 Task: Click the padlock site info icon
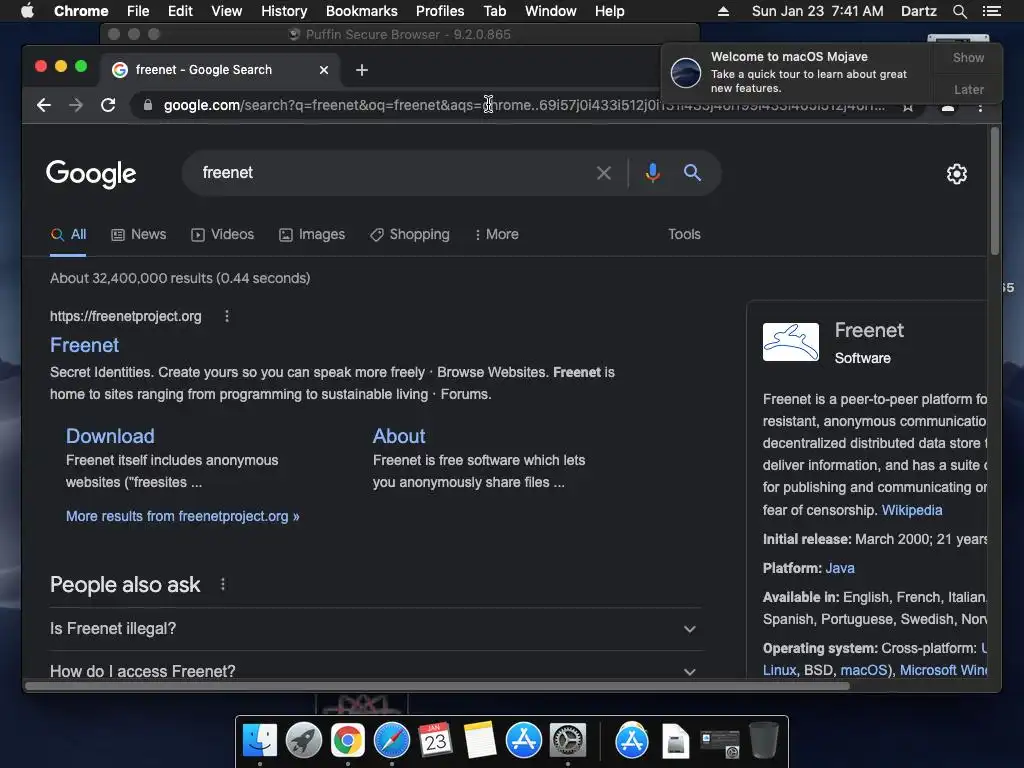click(x=148, y=105)
